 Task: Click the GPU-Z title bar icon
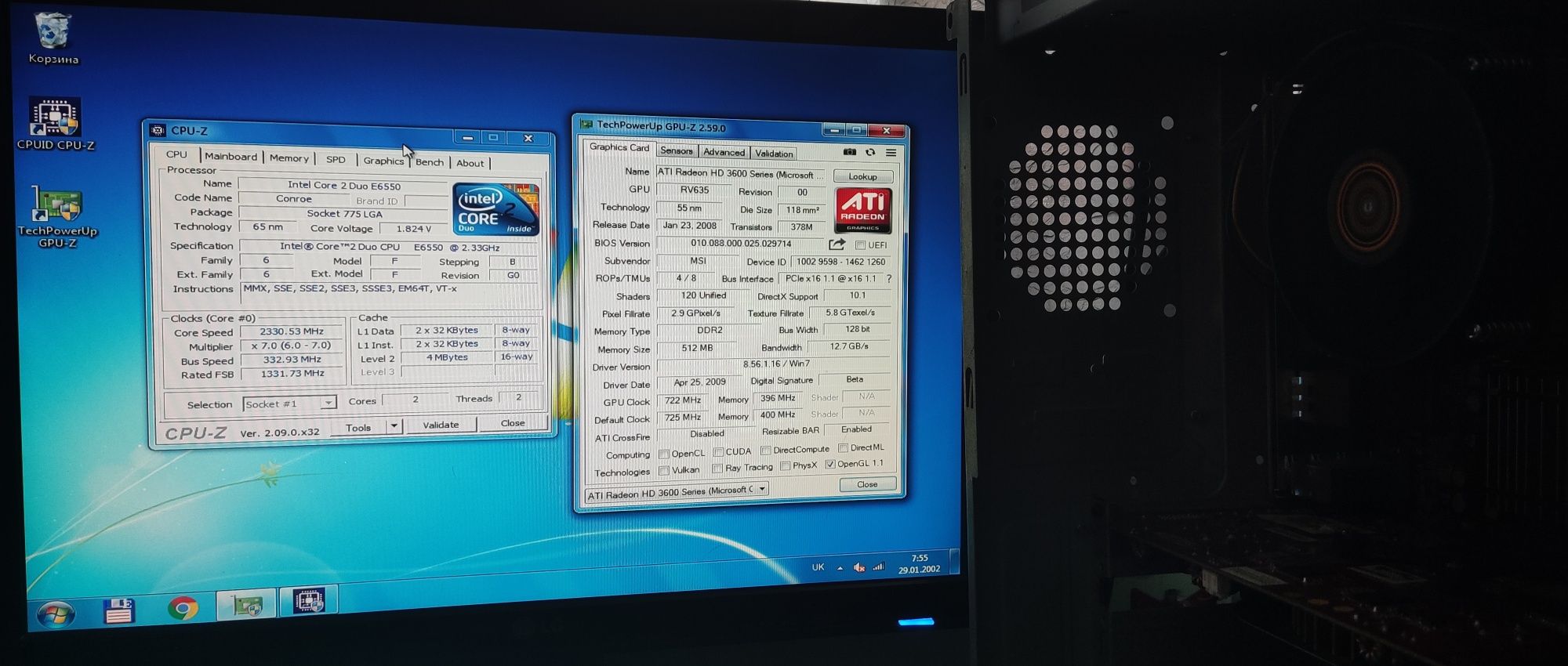[586, 124]
